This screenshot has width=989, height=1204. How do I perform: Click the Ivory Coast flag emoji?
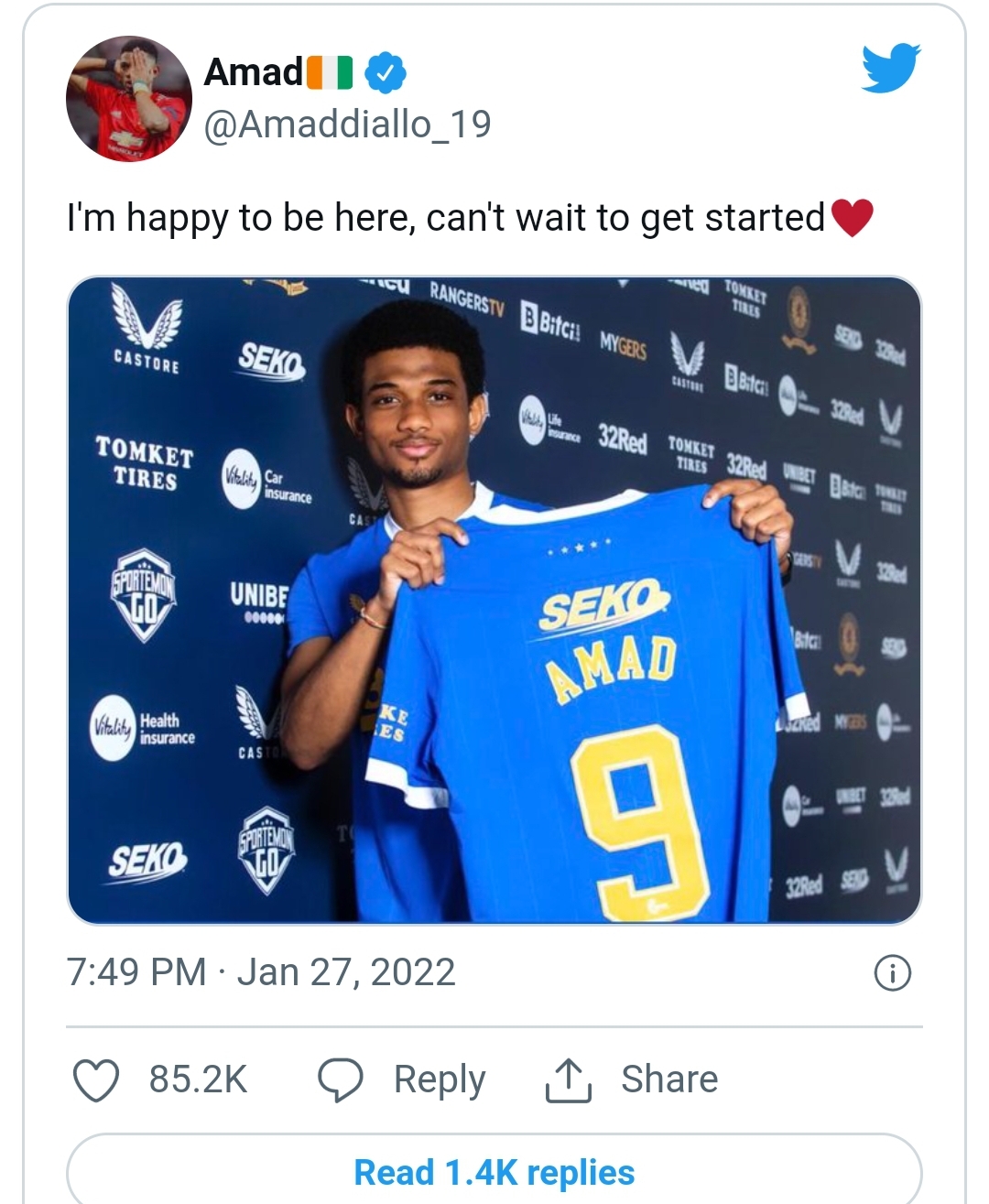click(x=329, y=73)
